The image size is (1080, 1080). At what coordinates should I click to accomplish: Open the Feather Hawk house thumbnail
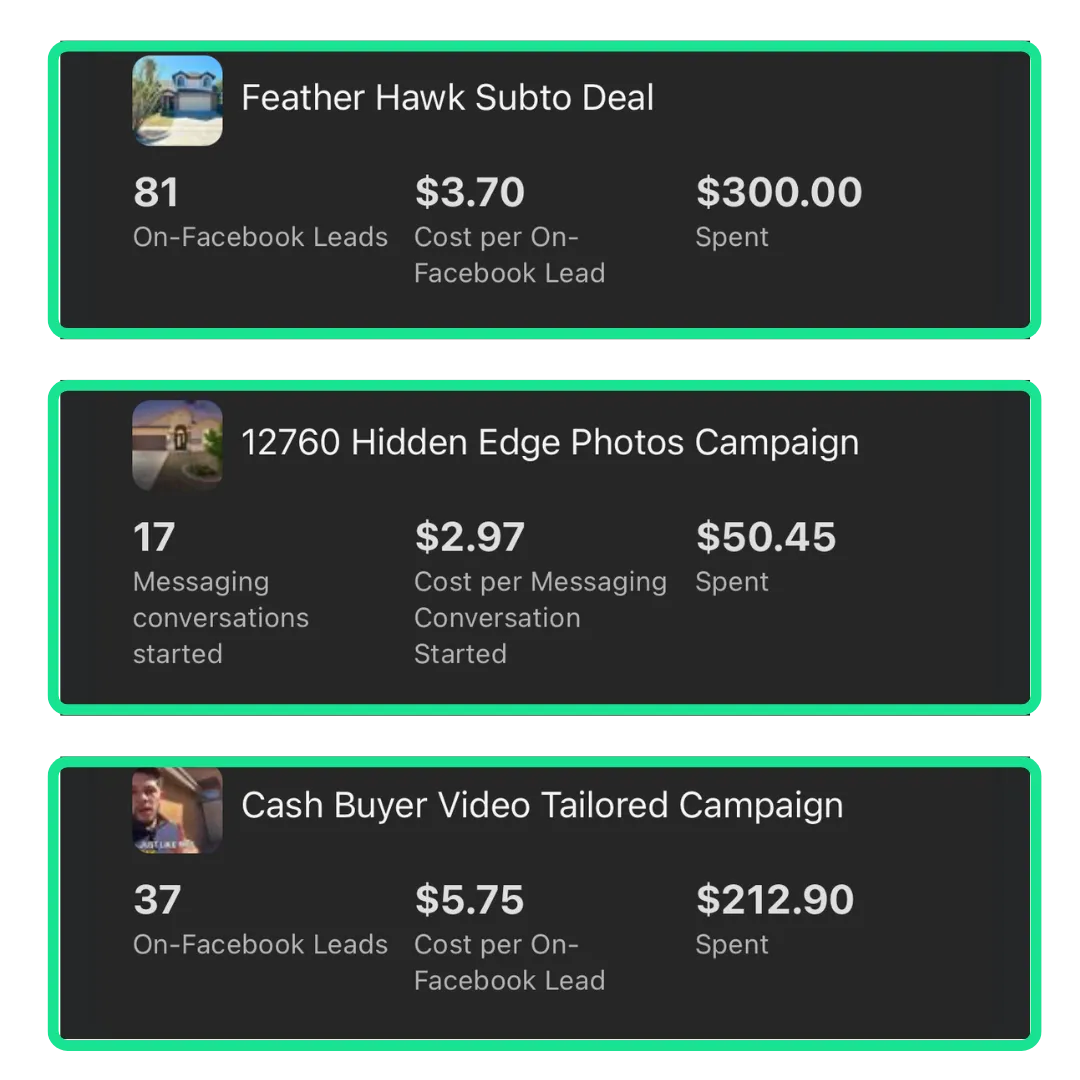pos(177,101)
